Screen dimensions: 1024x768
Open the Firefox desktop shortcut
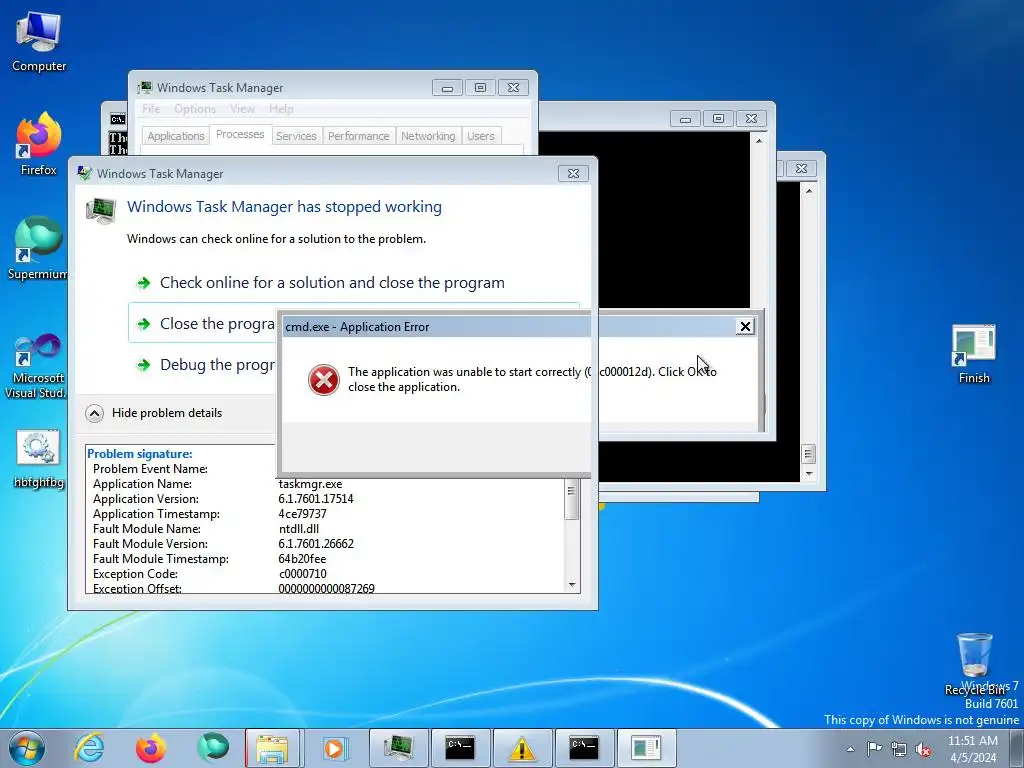tap(39, 144)
